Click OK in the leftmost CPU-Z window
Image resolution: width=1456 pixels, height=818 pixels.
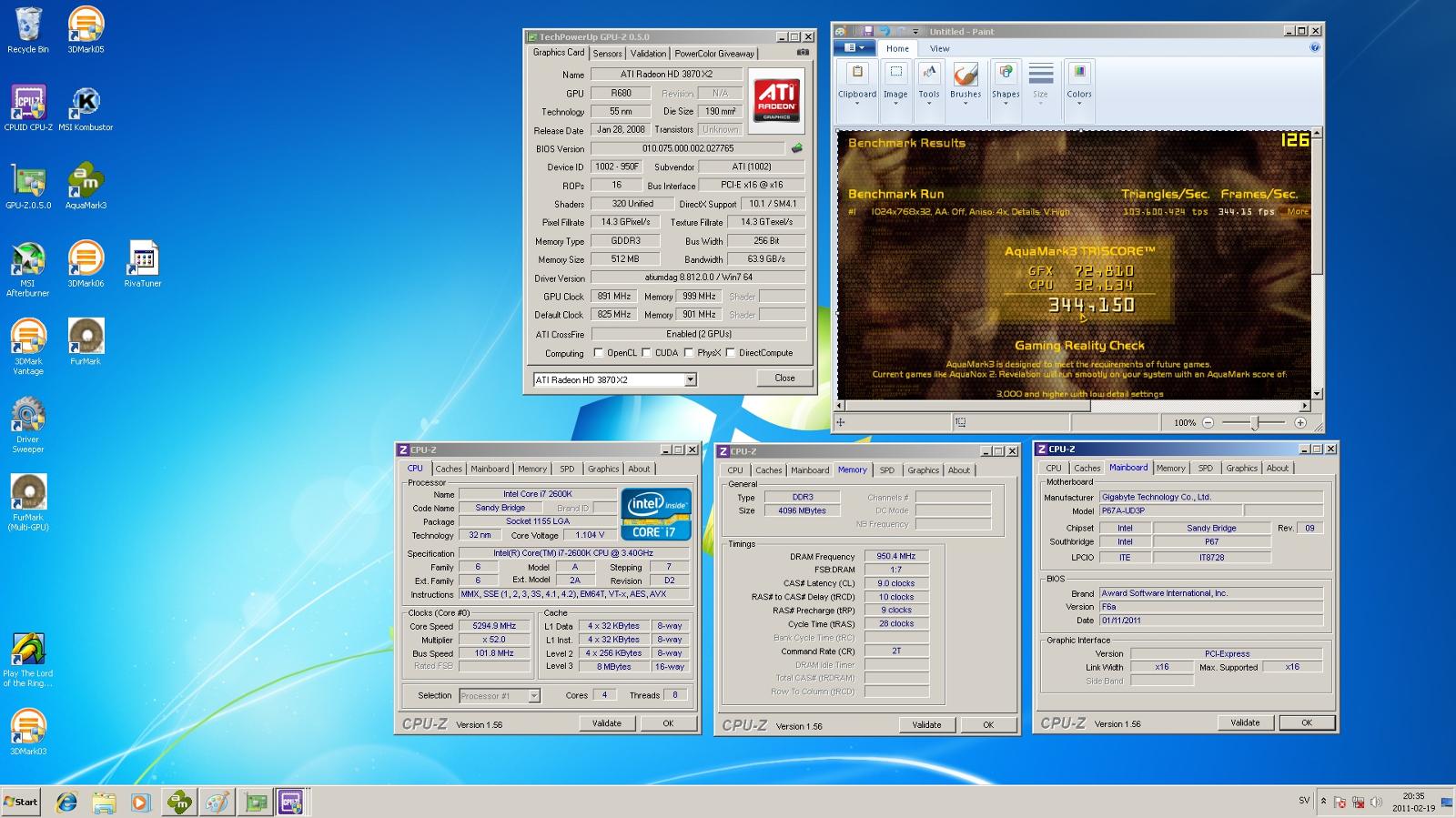(668, 723)
